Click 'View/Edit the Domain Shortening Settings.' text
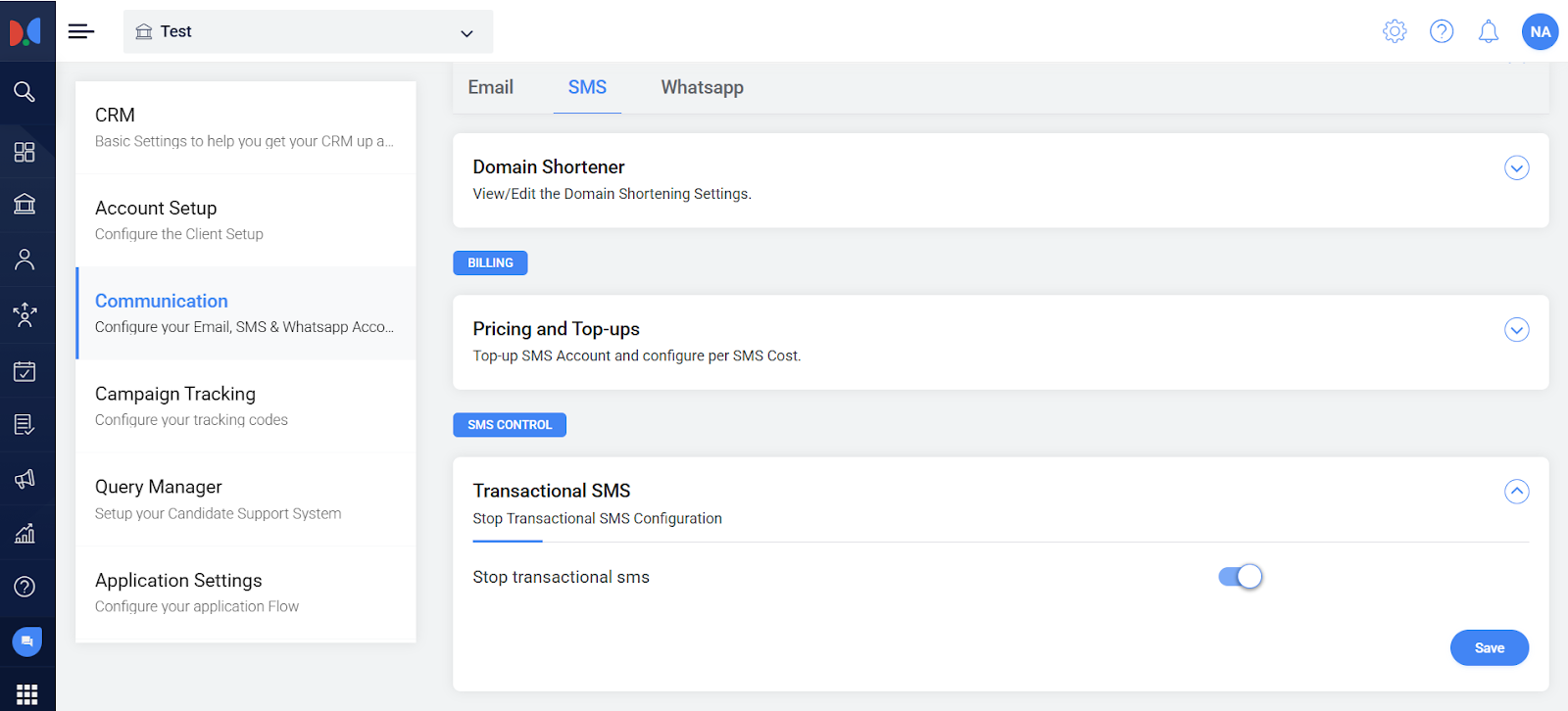The height and width of the screenshot is (711, 1568). 612,194
